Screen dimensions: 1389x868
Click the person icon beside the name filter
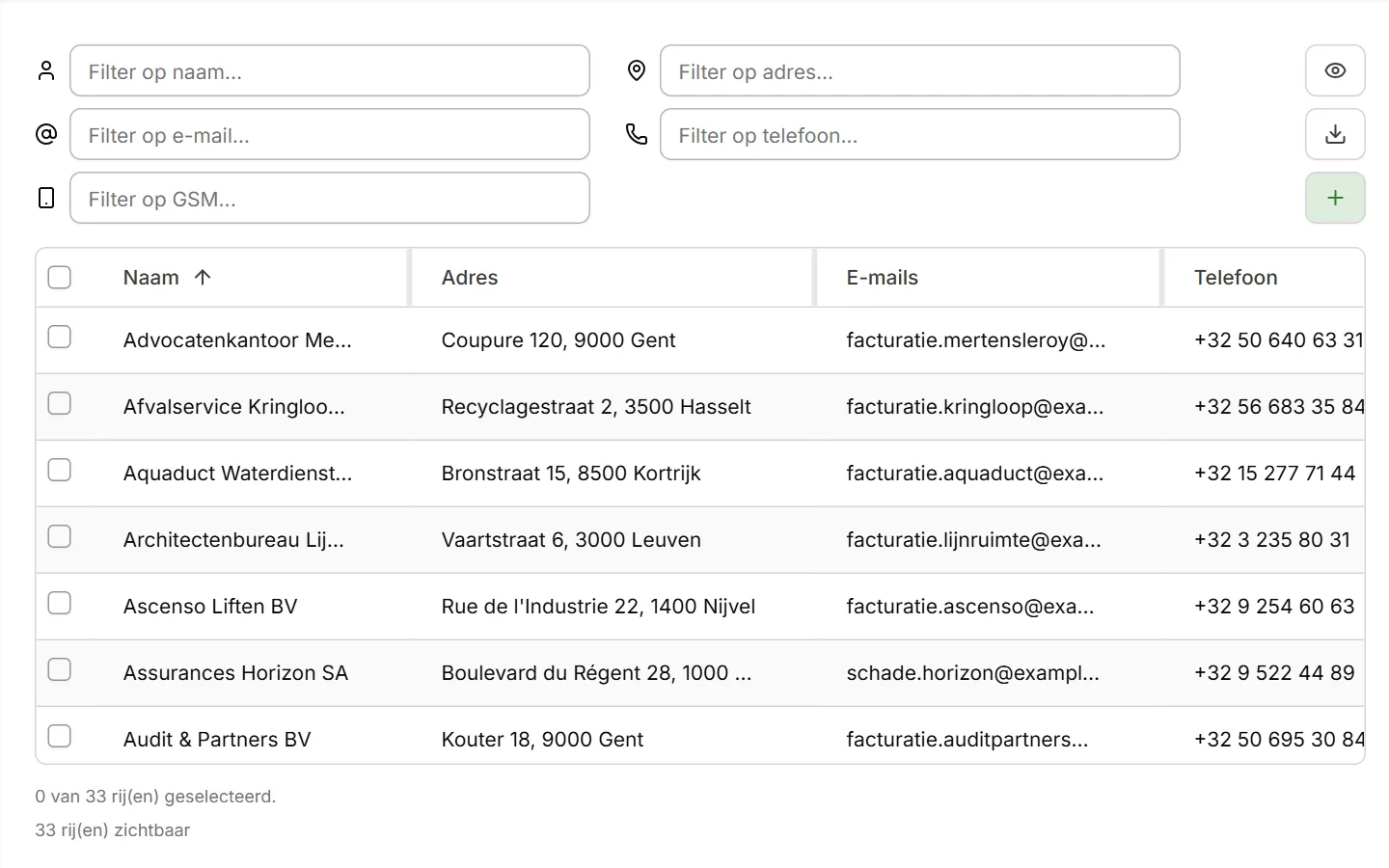46,70
